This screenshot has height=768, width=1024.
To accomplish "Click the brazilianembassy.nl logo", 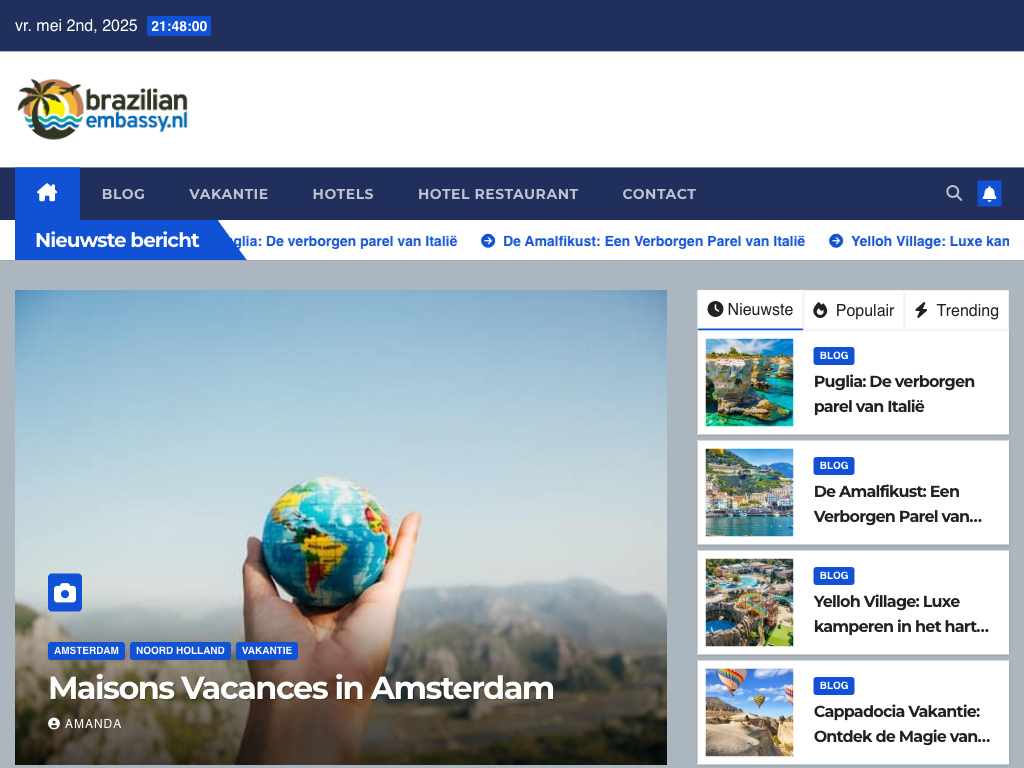I will tap(103, 109).
